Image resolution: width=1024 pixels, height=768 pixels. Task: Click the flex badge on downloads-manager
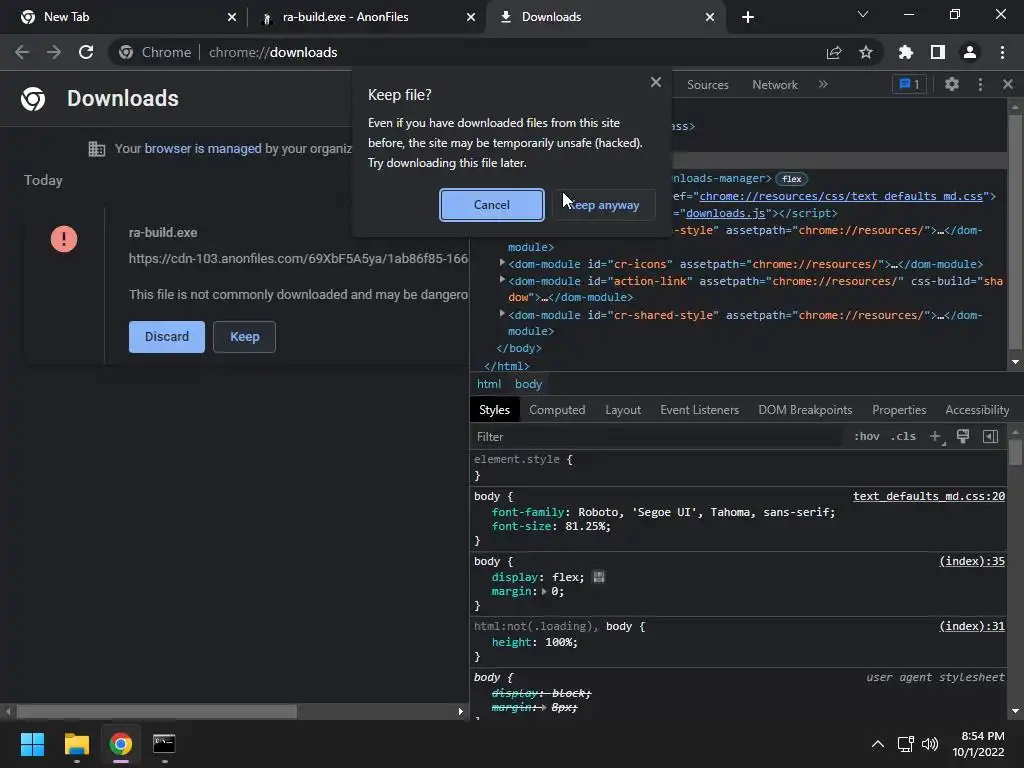pyautogui.click(x=792, y=179)
